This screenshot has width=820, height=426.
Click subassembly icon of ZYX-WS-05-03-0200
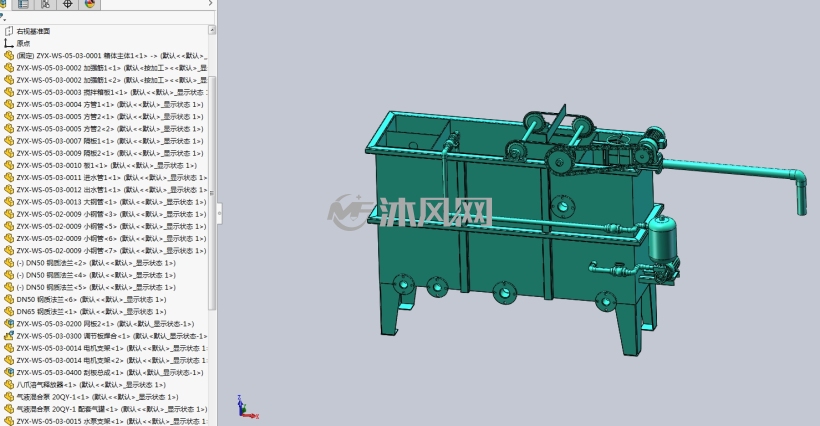pos(9,324)
